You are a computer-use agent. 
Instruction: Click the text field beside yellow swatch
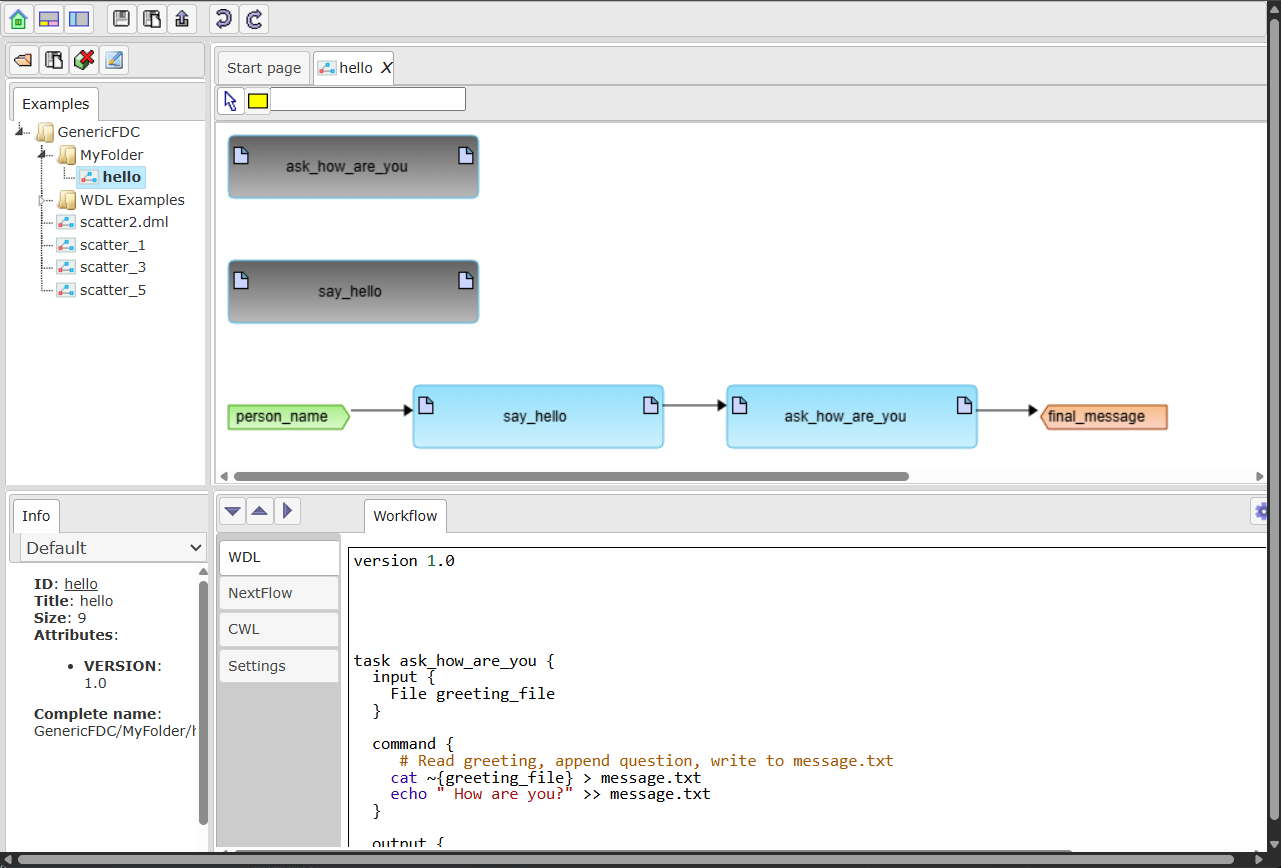point(368,99)
